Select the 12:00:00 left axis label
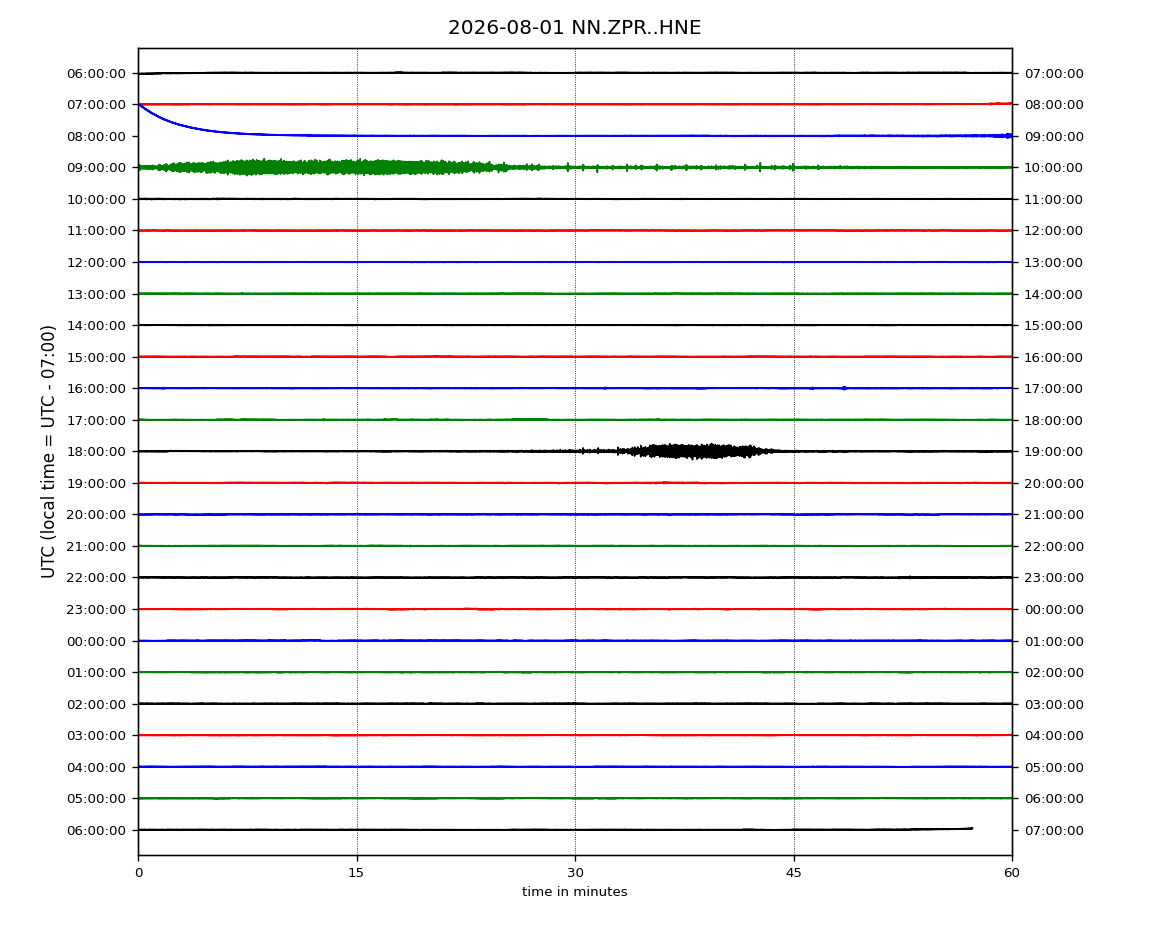The height and width of the screenshot is (950, 1150). coord(96,263)
